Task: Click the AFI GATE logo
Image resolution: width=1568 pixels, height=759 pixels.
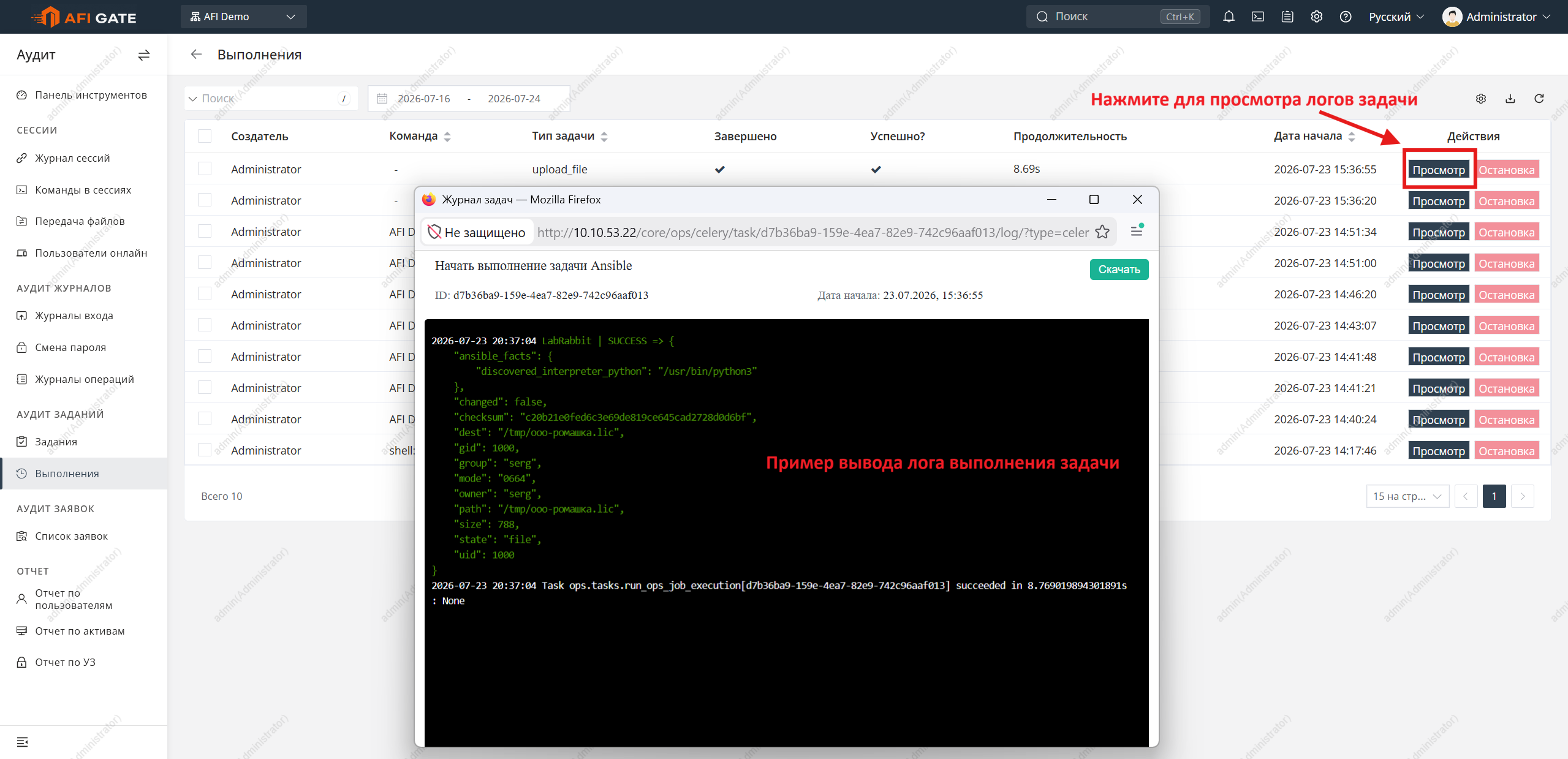Action: pyautogui.click(x=84, y=17)
